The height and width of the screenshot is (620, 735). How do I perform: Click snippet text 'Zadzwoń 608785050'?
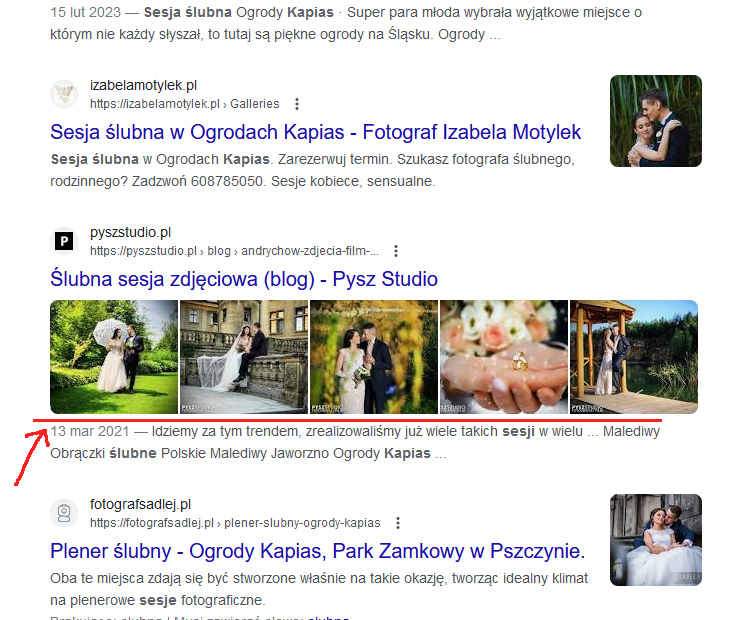coord(197,181)
